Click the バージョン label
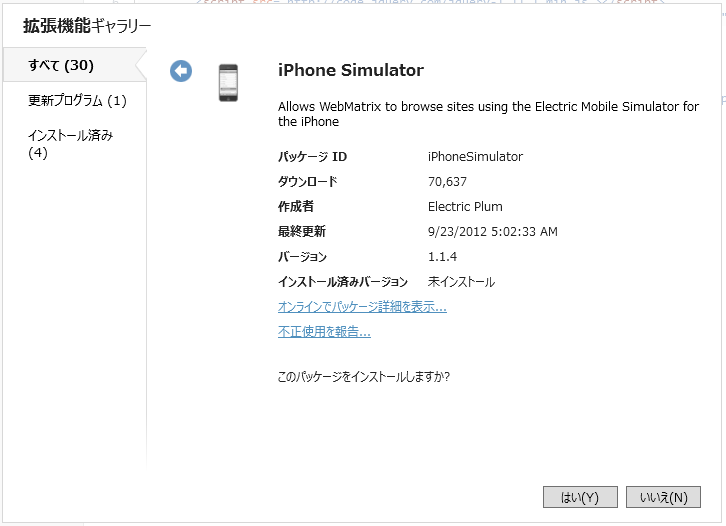The image size is (726, 526). tap(302, 257)
